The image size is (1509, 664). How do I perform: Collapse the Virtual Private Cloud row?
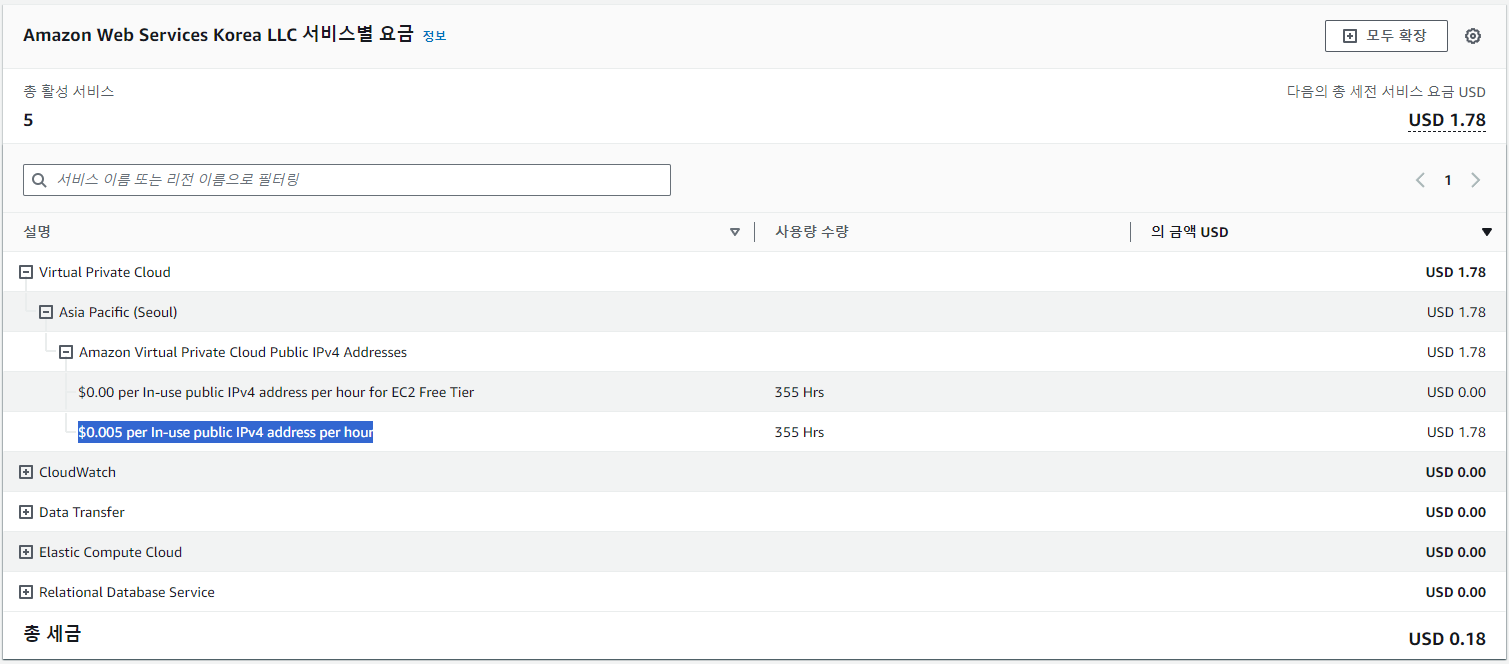26,272
